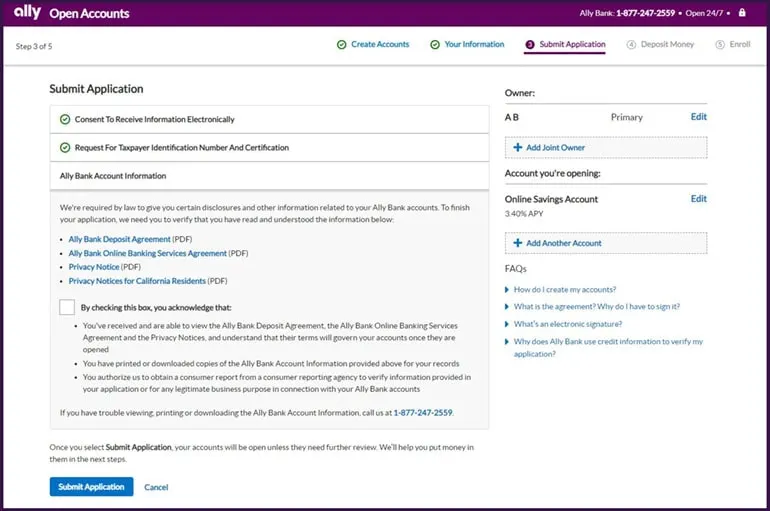Image resolution: width=770 pixels, height=511 pixels.
Task: Check the acknowledgment checkbox
Action: pos(67,307)
